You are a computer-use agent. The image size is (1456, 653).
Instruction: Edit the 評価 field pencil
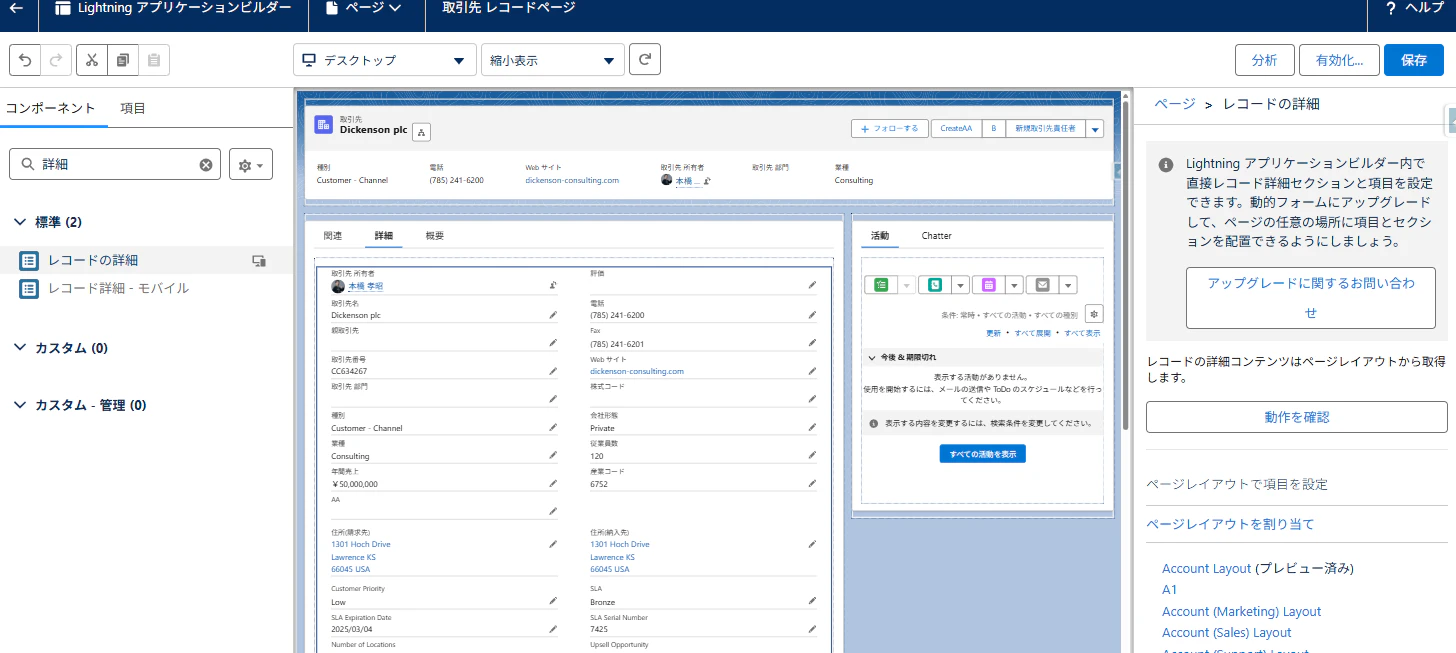(812, 286)
